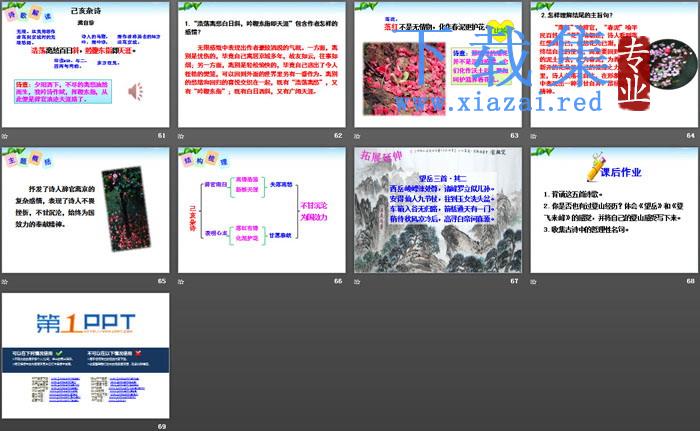Image resolution: width=700 pixels, height=431 pixels.
Task: Select slide 61 thumbnail titled 己亥杂诗
Action: coord(85,64)
